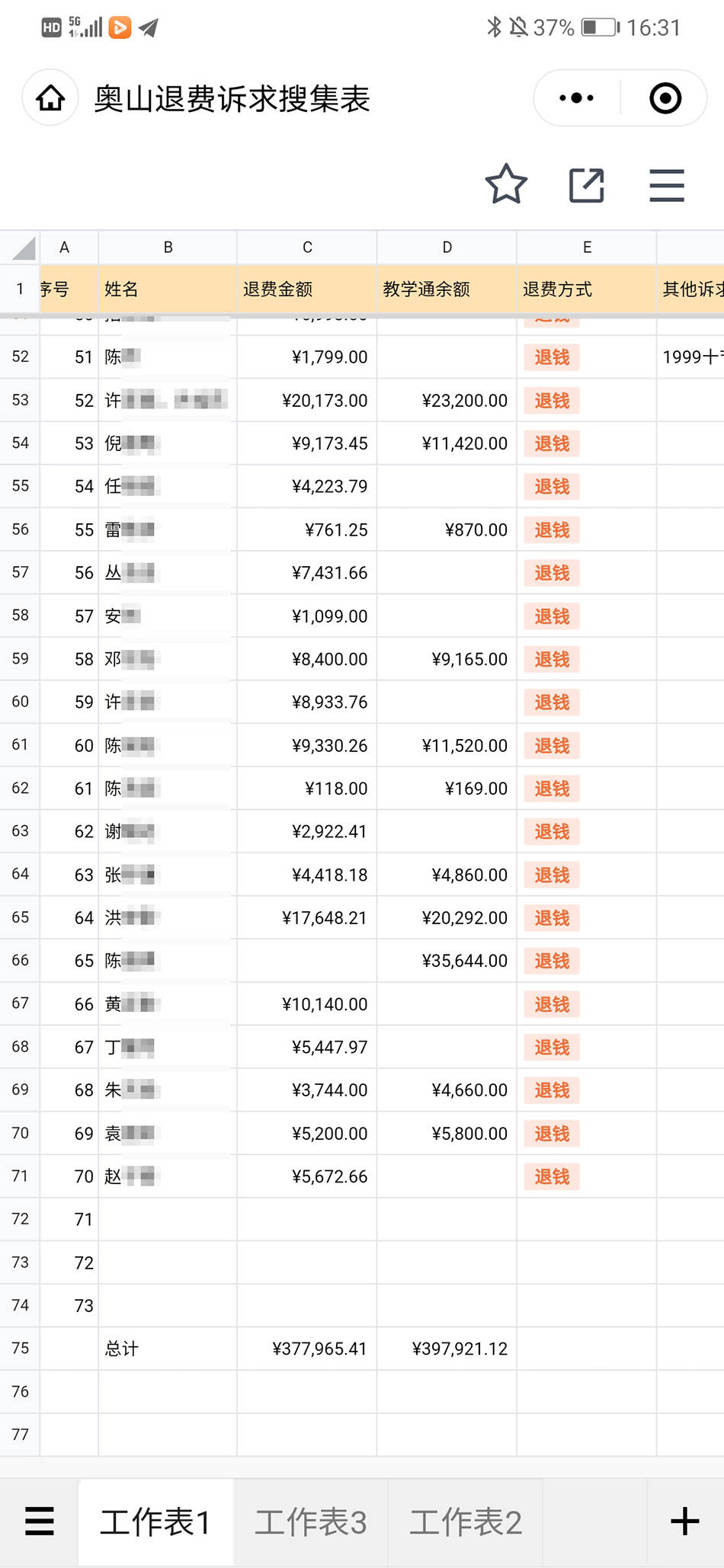This screenshot has height=1568, width=724.
Task: Click the 退钱 tag in row 52
Action: coord(552,357)
